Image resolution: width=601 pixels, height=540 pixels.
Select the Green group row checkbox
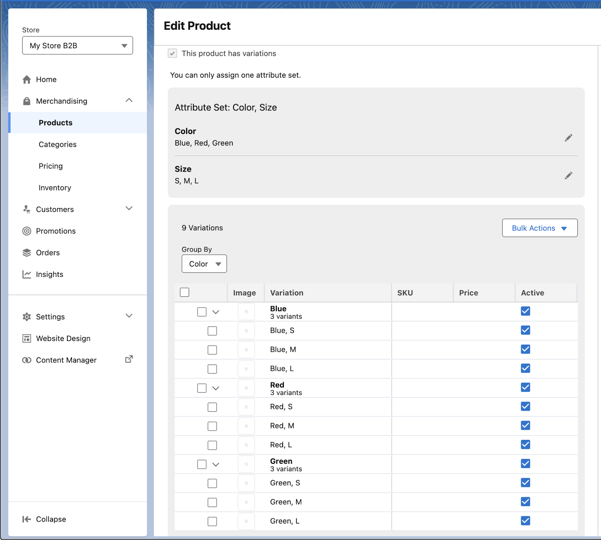click(202, 464)
